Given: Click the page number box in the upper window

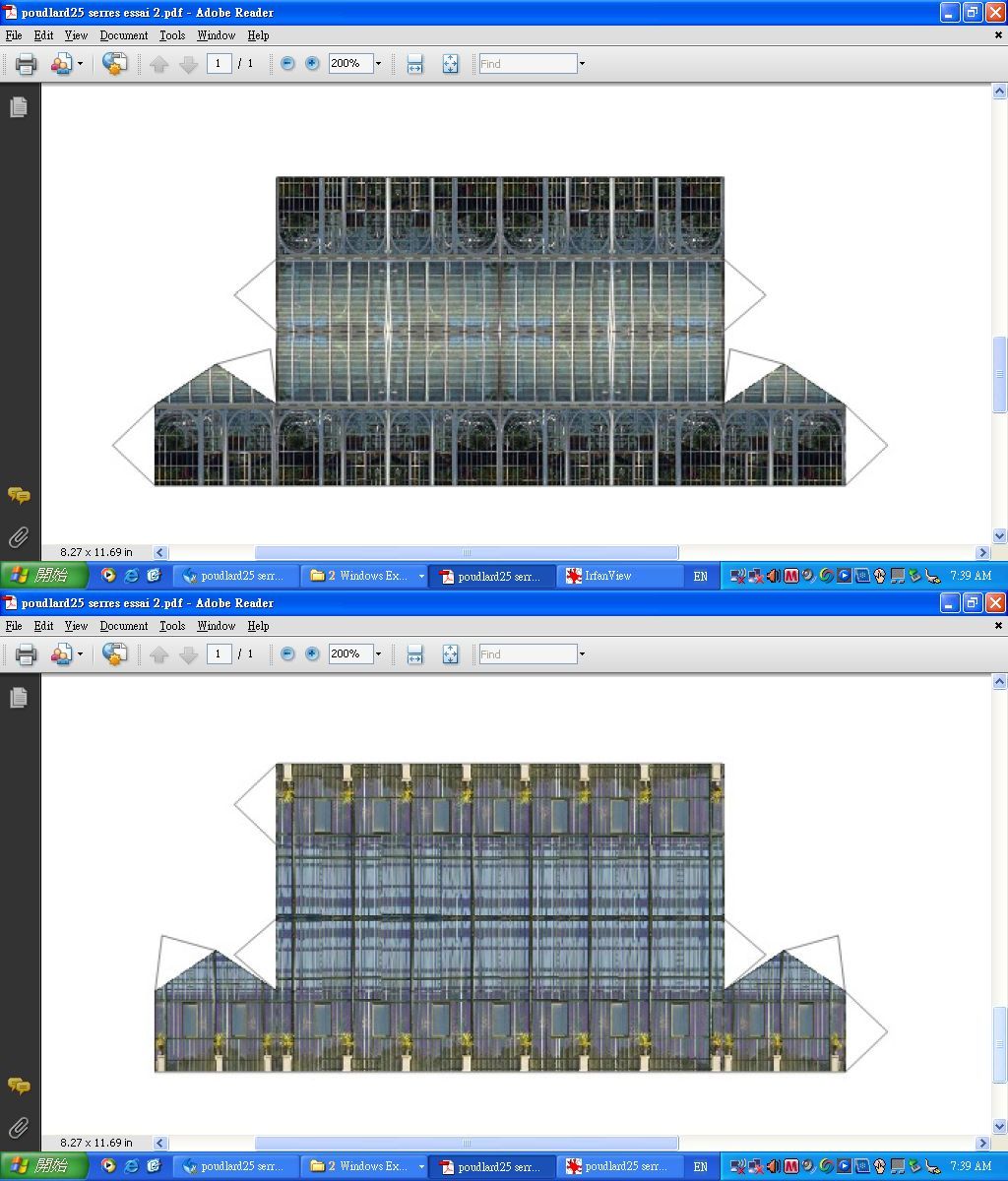Looking at the screenshot, I should [219, 64].
